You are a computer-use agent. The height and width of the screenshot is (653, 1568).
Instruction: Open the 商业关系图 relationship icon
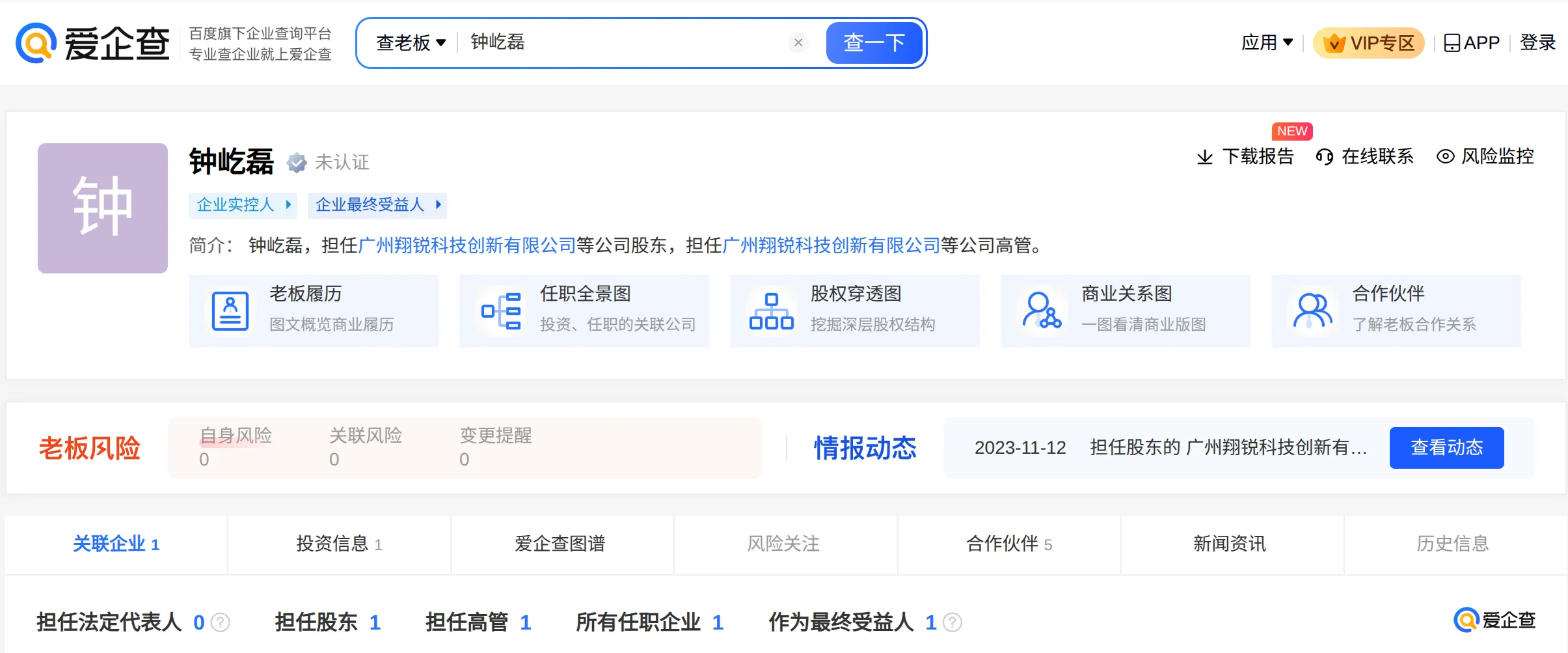[1042, 311]
